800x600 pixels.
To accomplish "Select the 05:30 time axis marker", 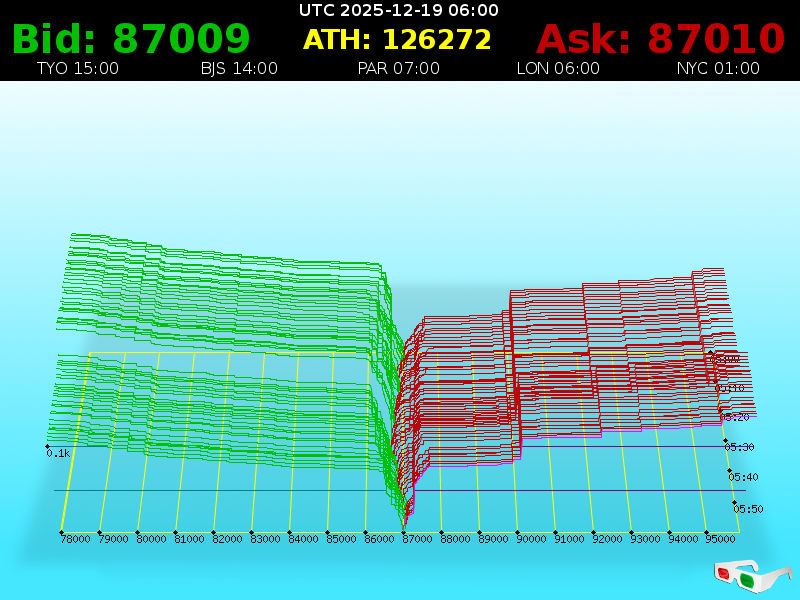I will (739, 447).
